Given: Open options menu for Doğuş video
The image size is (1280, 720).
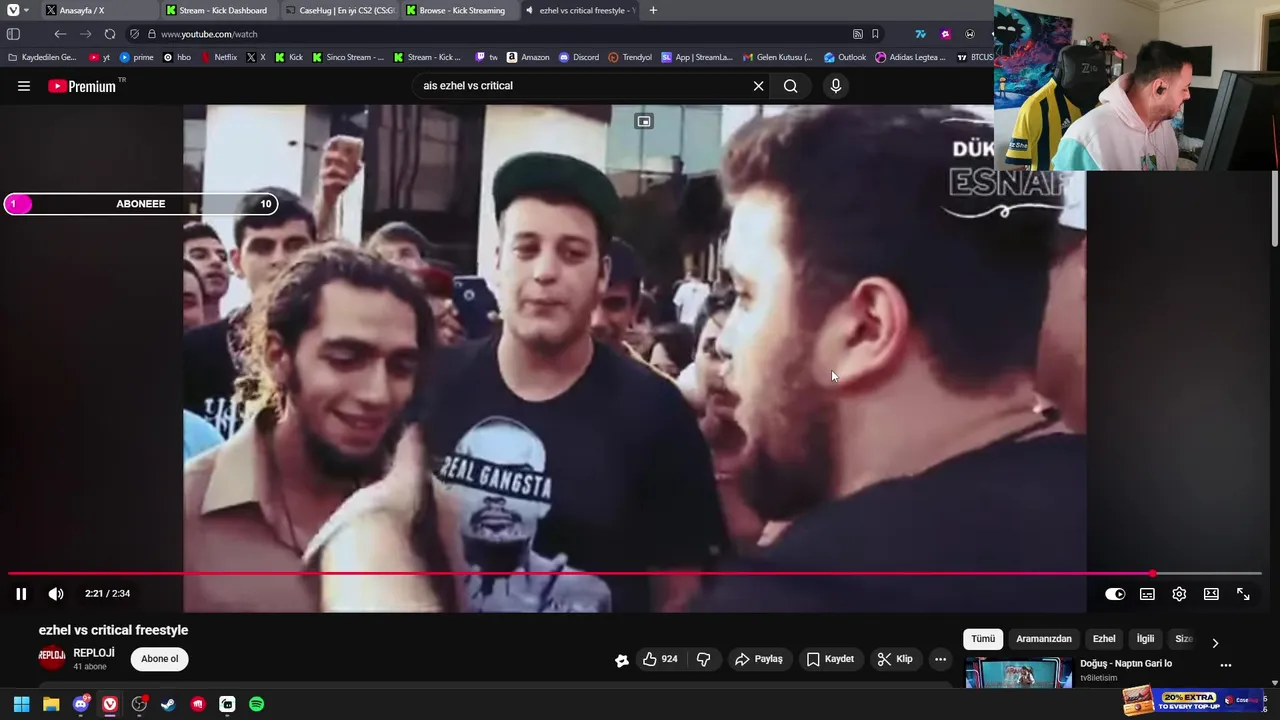Looking at the screenshot, I should [1226, 665].
